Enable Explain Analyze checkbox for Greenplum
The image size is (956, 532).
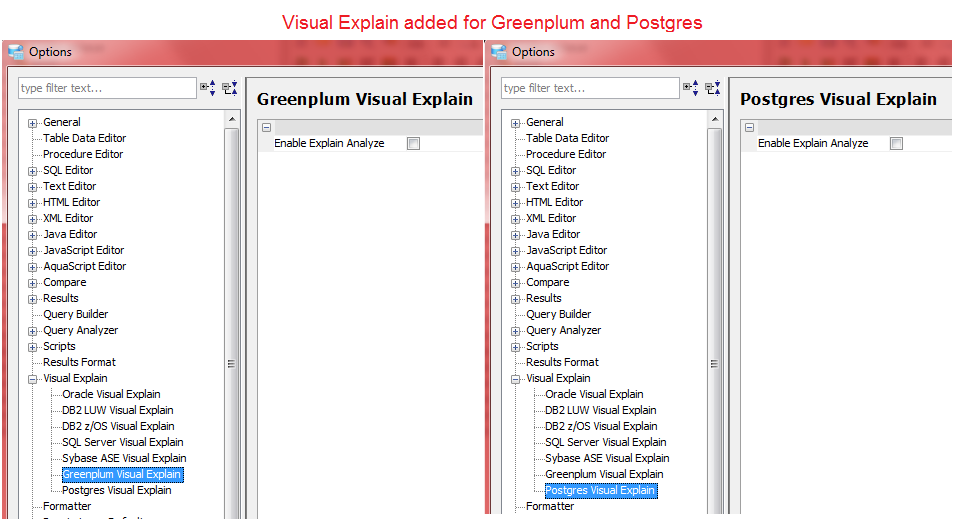coord(413,144)
